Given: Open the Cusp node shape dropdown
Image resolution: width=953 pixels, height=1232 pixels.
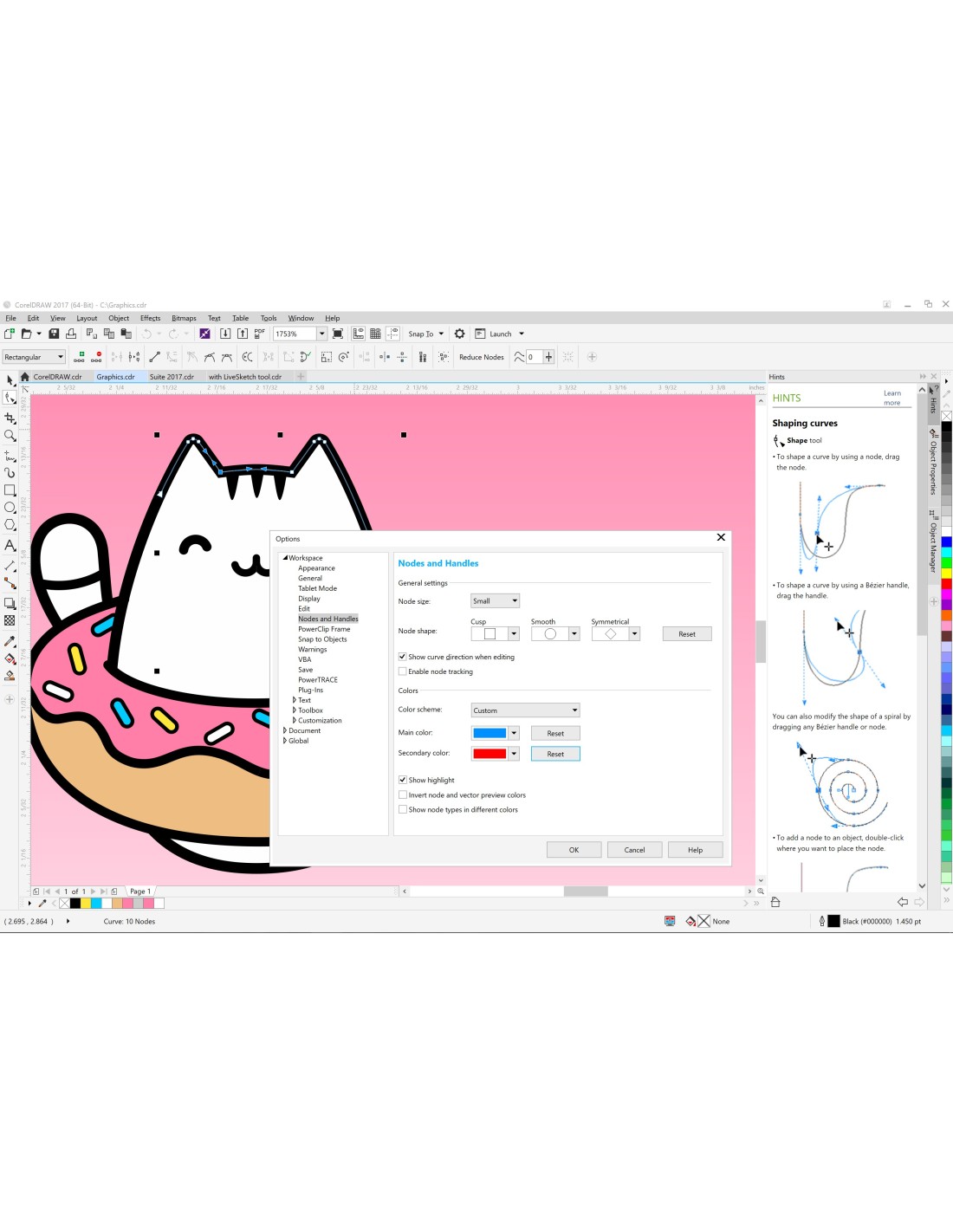Looking at the screenshot, I should (514, 634).
